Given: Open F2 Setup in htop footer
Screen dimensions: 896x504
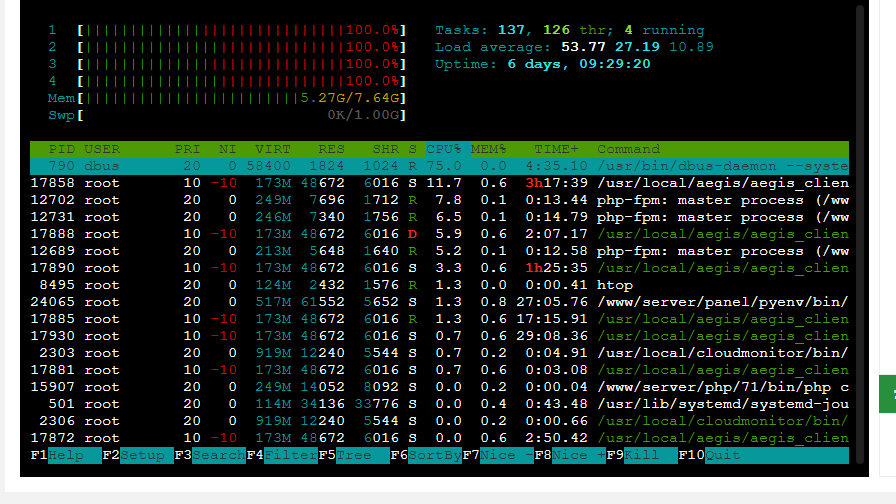Looking at the screenshot, I should (x=138, y=455).
